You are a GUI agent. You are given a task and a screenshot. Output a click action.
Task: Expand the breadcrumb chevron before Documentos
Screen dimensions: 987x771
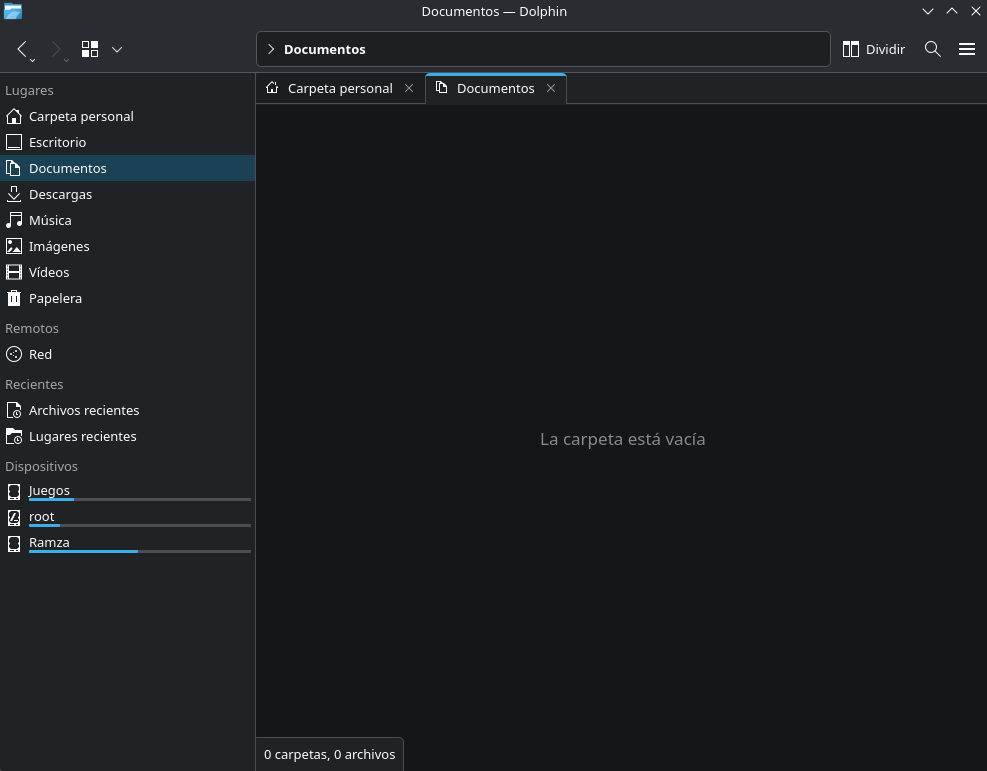[271, 49]
